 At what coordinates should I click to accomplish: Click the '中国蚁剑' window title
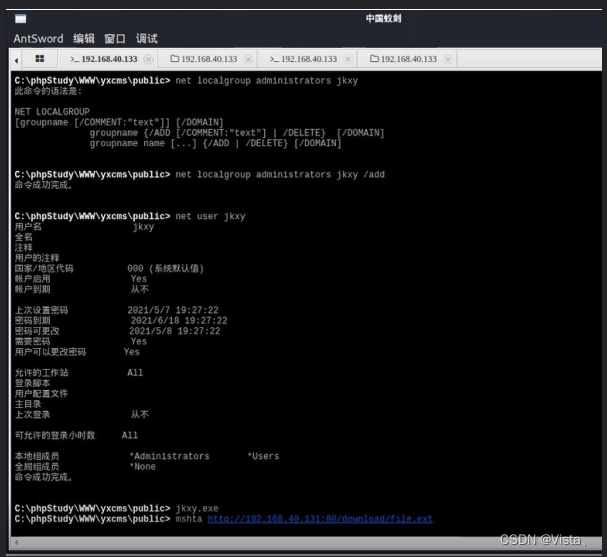383,18
